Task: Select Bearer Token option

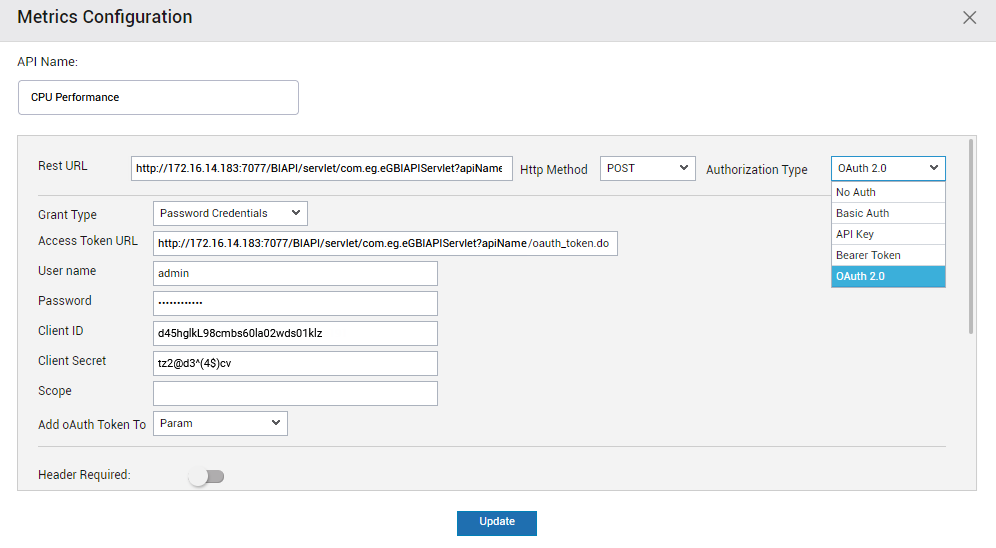Action: tap(888, 255)
